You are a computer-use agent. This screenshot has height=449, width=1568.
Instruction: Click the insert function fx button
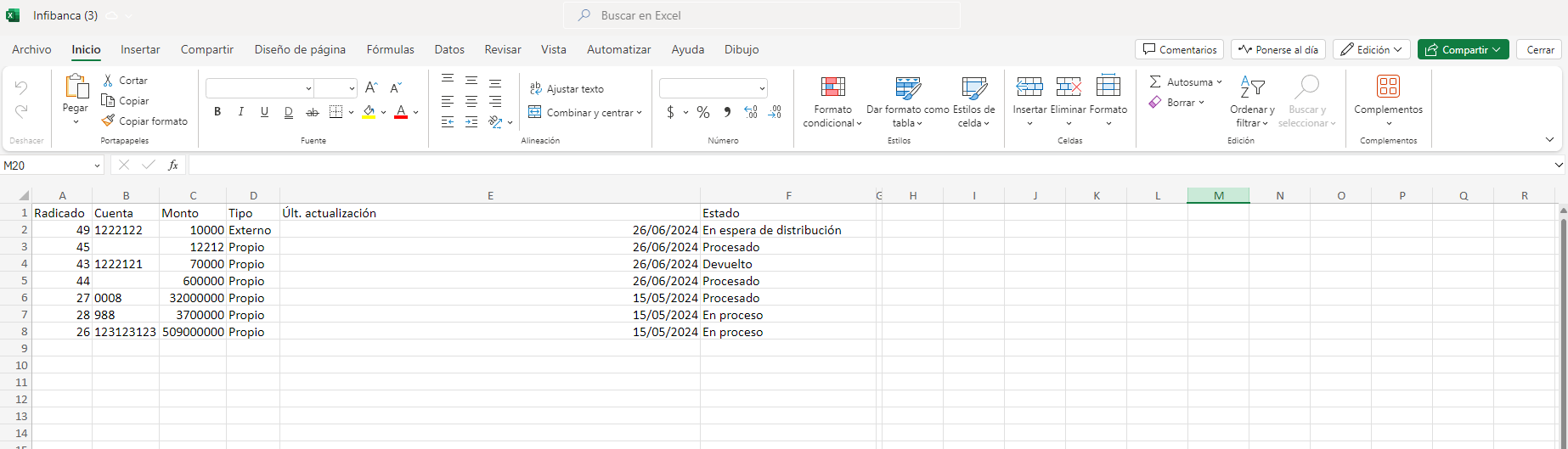pos(173,165)
